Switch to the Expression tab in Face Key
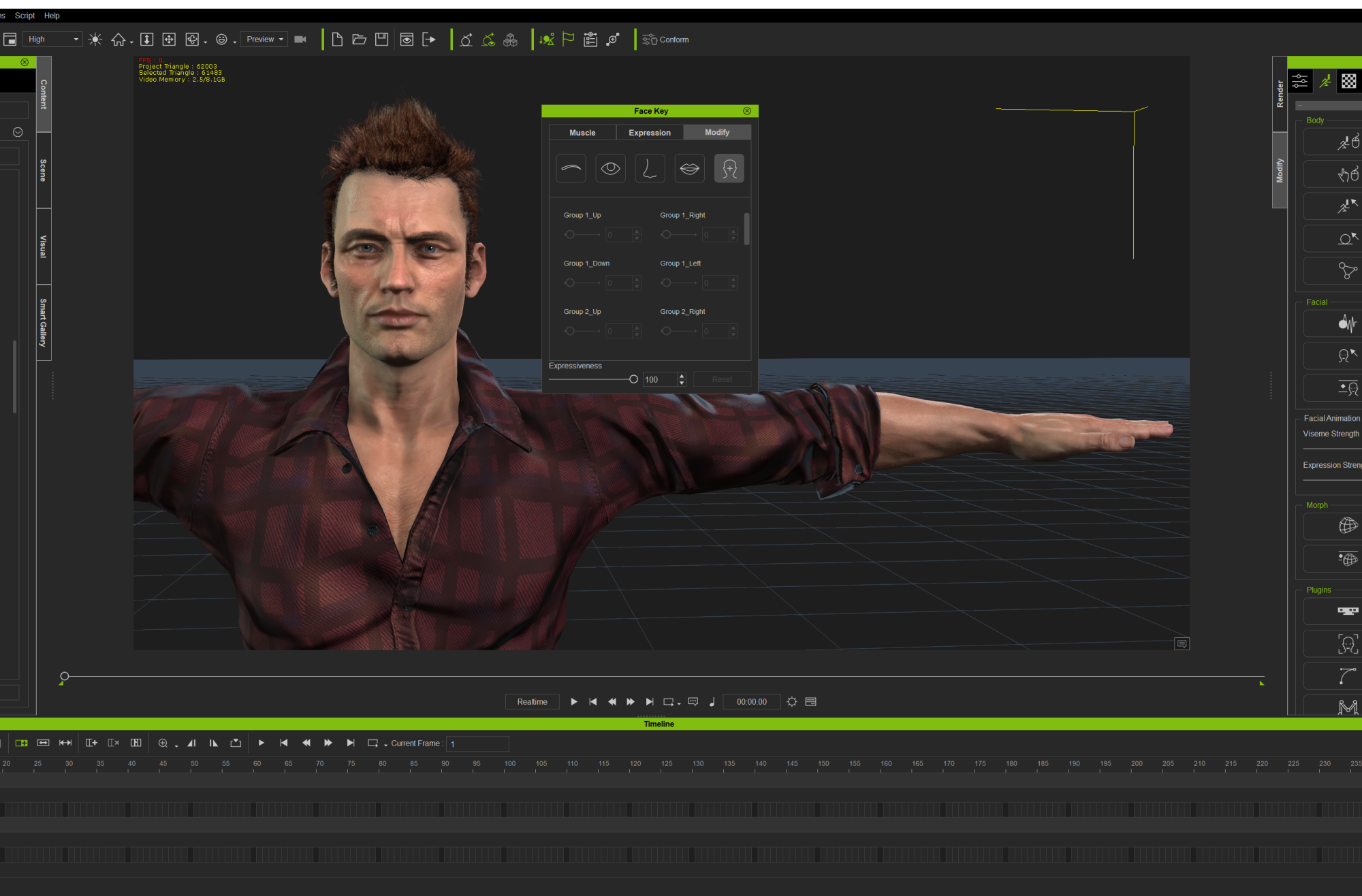 (x=649, y=133)
